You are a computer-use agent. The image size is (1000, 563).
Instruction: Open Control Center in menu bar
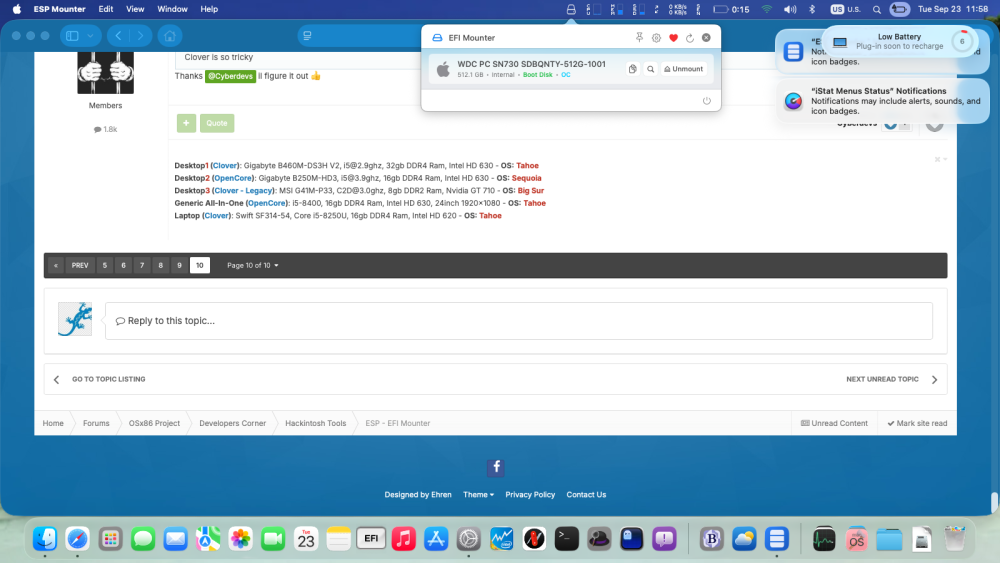click(x=899, y=9)
